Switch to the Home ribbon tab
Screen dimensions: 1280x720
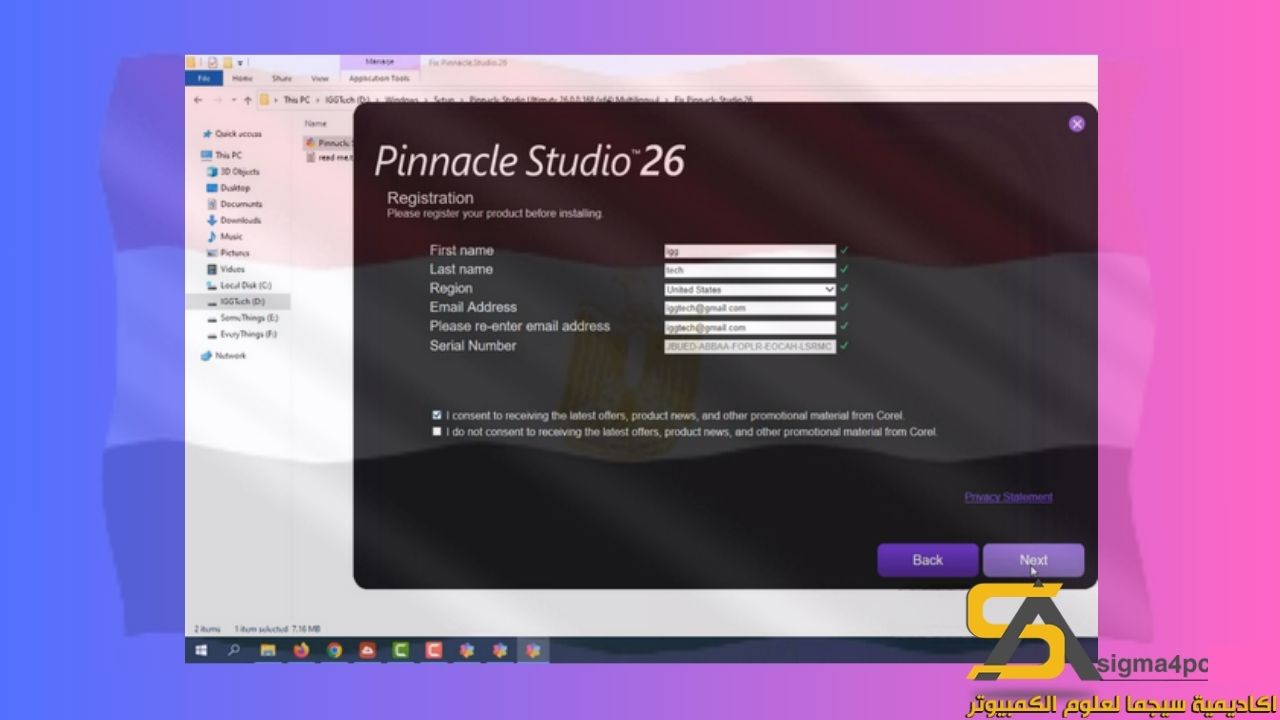(x=242, y=78)
